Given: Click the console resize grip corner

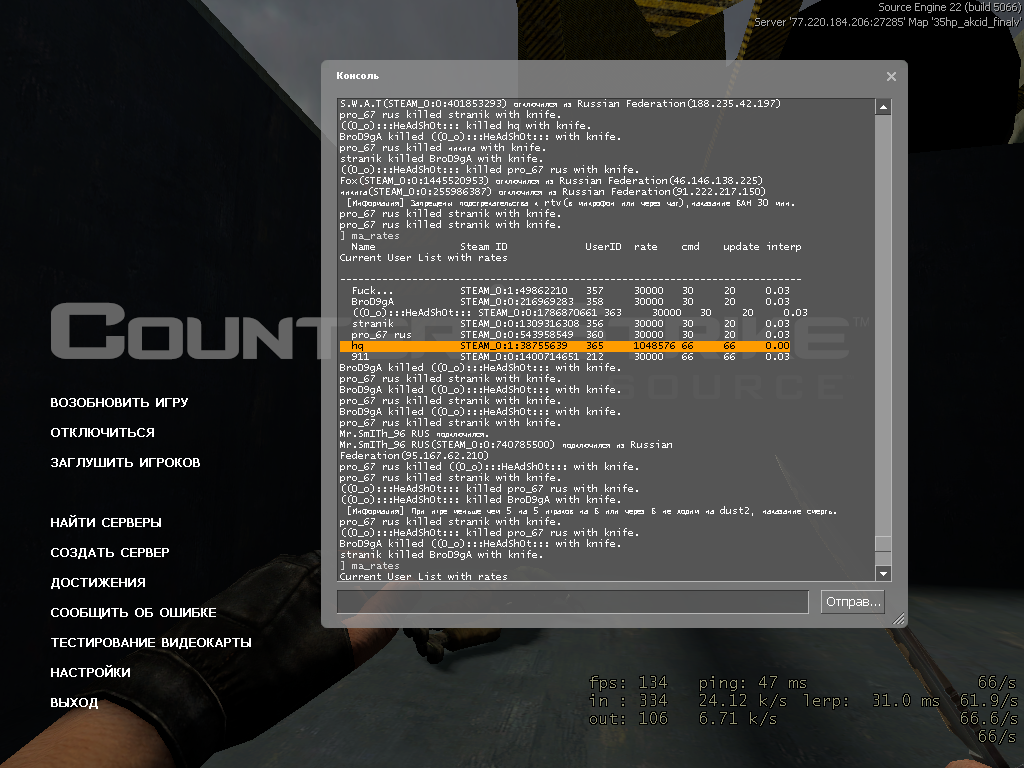Looking at the screenshot, I should [899, 618].
